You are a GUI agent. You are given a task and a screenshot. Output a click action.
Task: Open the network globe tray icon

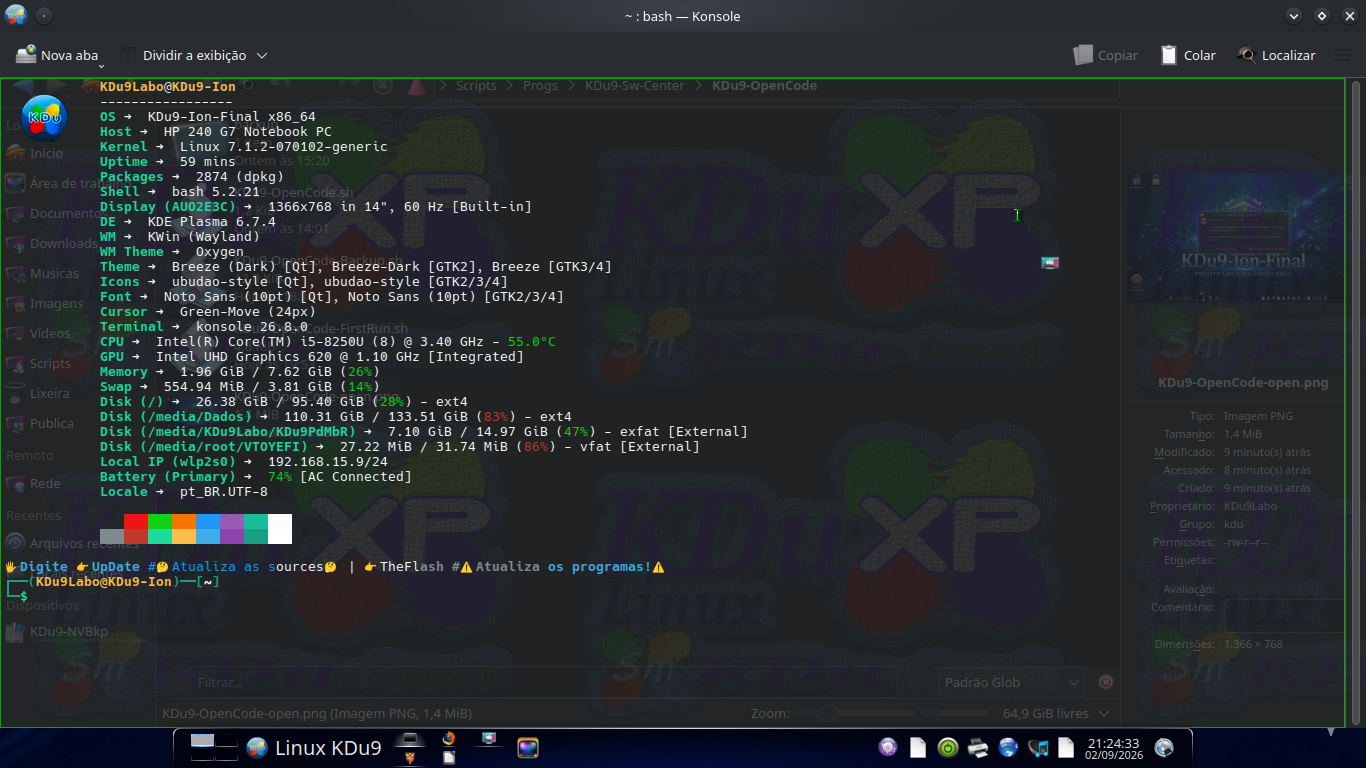click(x=1008, y=747)
